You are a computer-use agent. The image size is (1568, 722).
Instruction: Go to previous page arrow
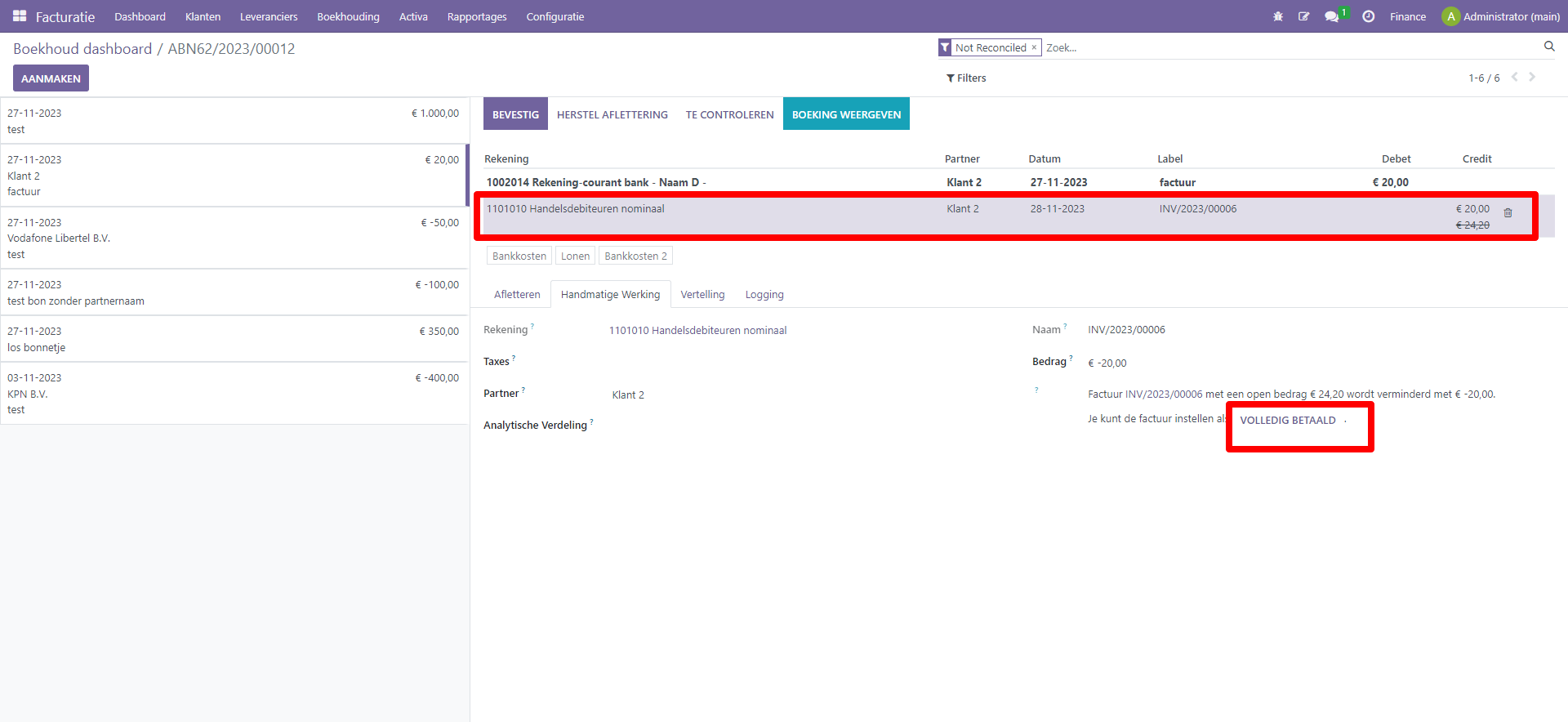pos(1515,77)
